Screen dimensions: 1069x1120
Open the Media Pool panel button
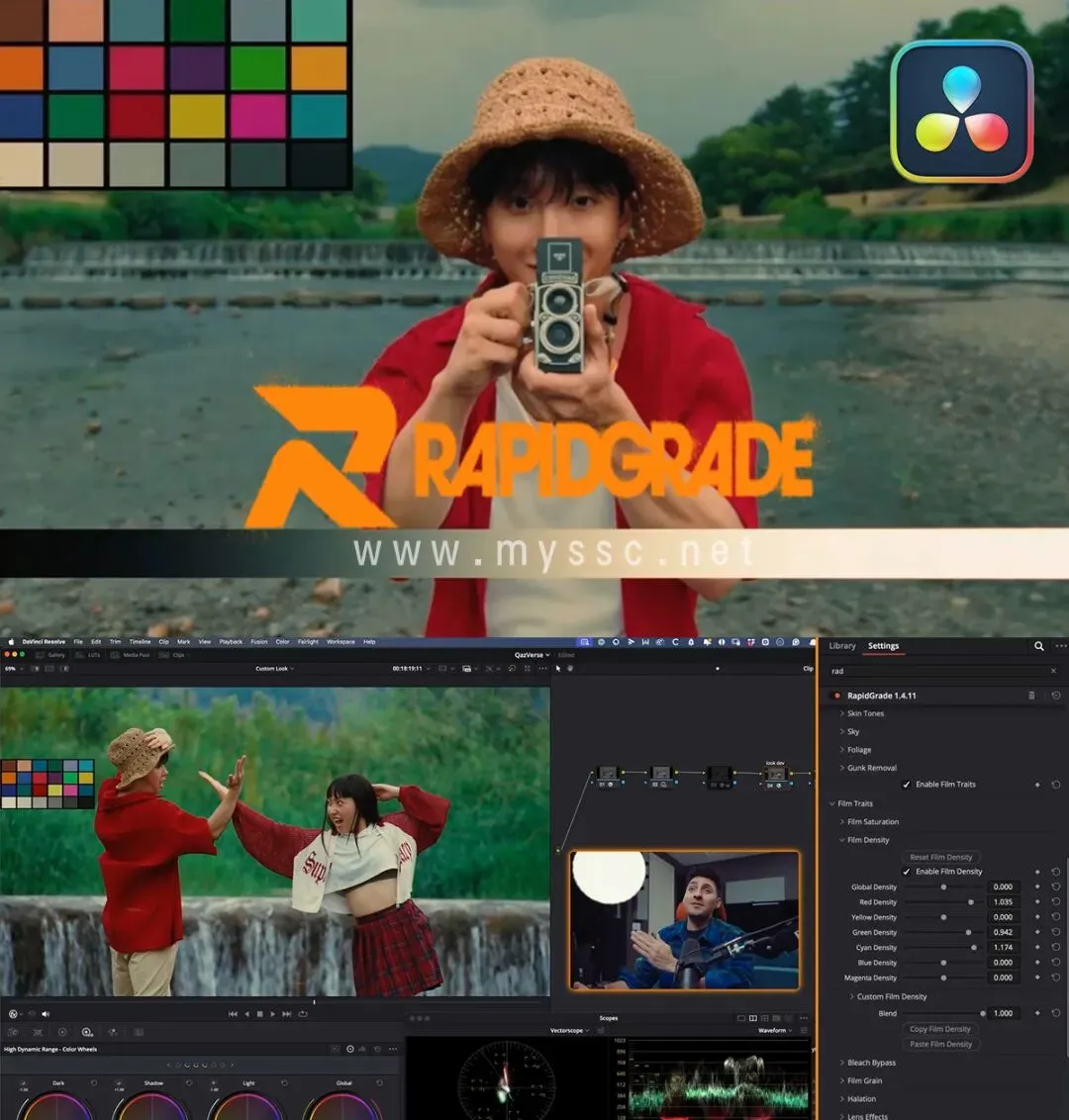click(x=130, y=655)
